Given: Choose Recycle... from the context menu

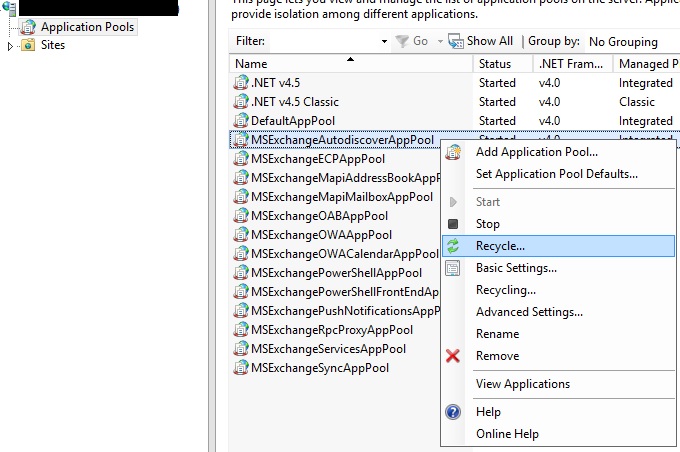Looking at the screenshot, I should pyautogui.click(x=559, y=246).
